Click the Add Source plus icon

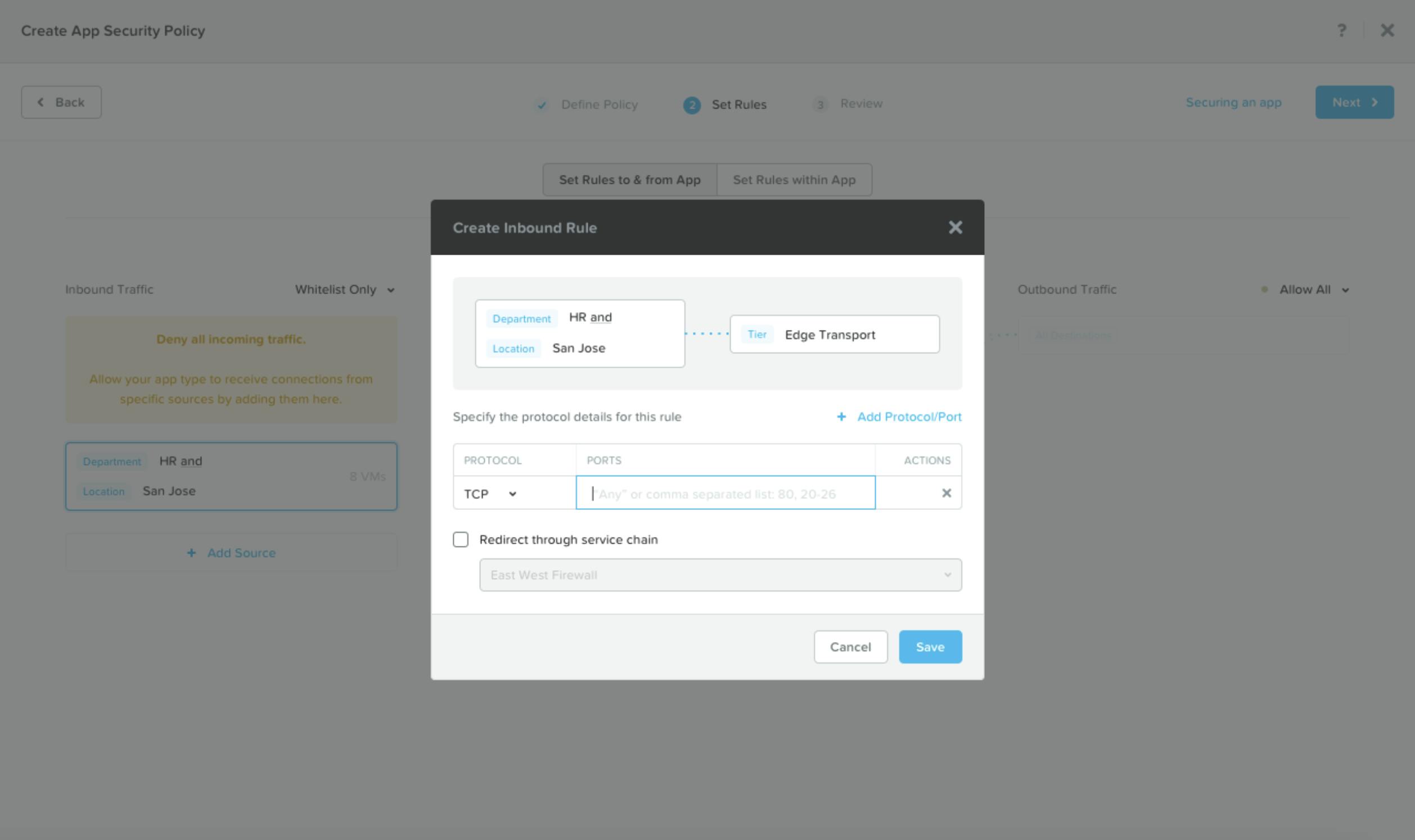[x=191, y=553]
